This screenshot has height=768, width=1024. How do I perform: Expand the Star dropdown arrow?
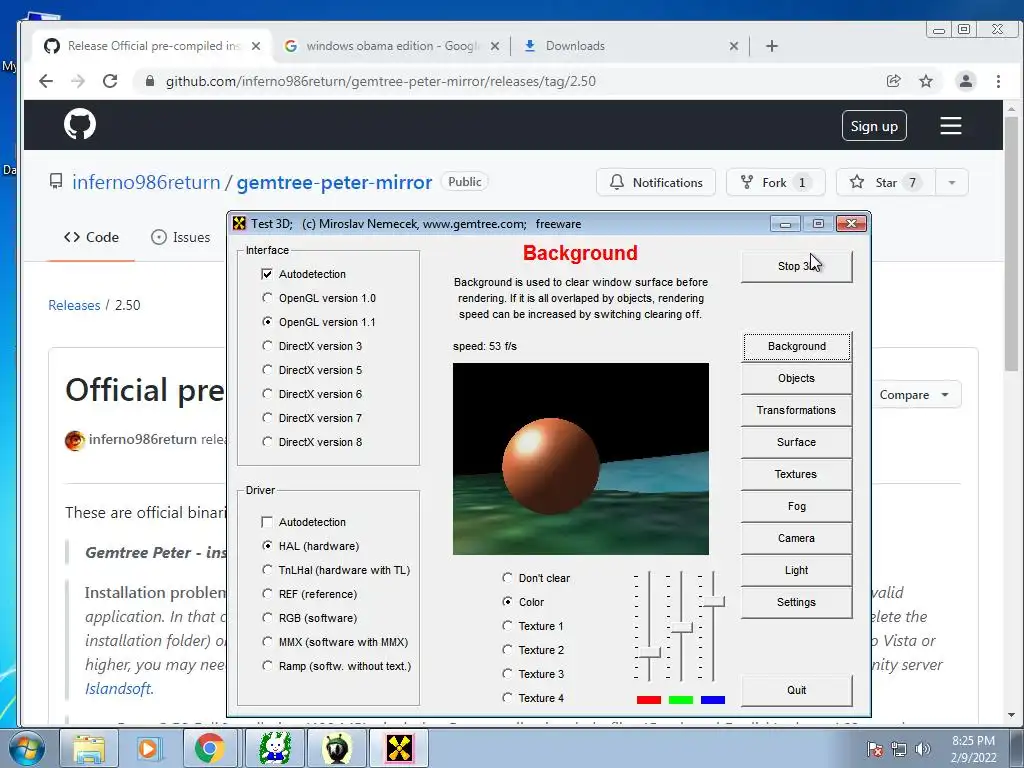coord(952,182)
